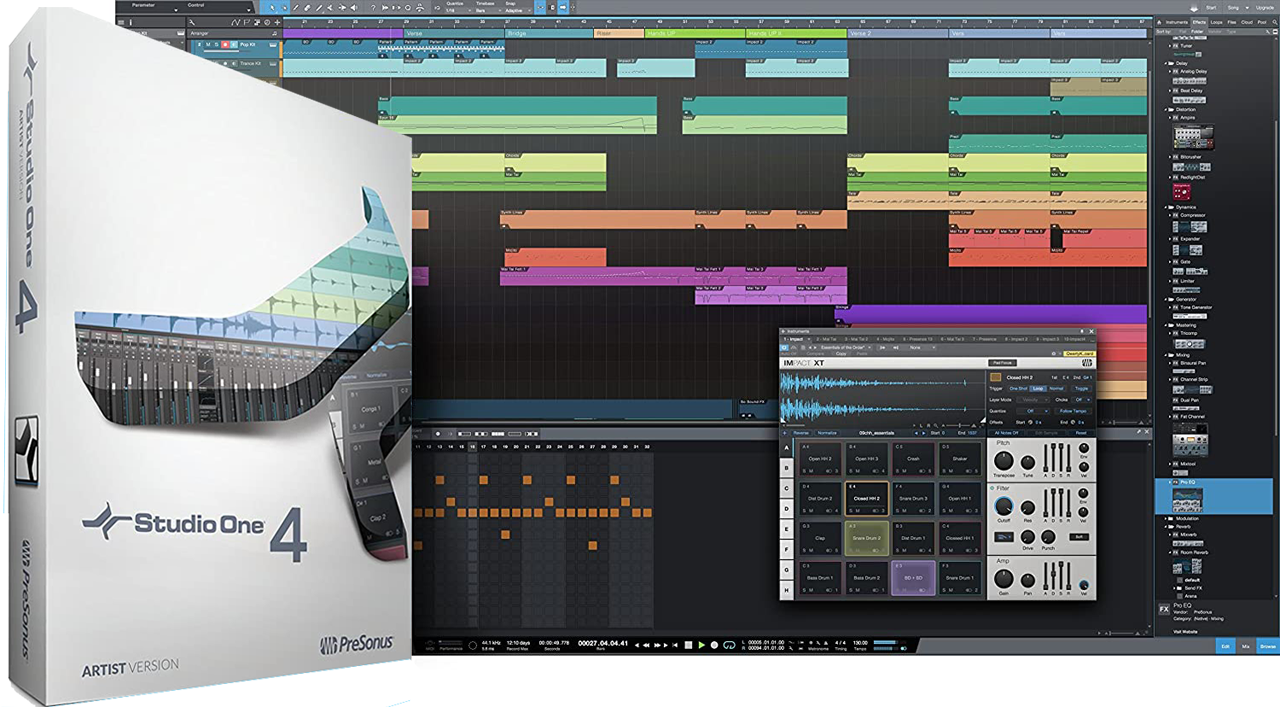This screenshot has width=1280, height=707.
Task: Click the Reverse button for sample
Action: (800, 432)
